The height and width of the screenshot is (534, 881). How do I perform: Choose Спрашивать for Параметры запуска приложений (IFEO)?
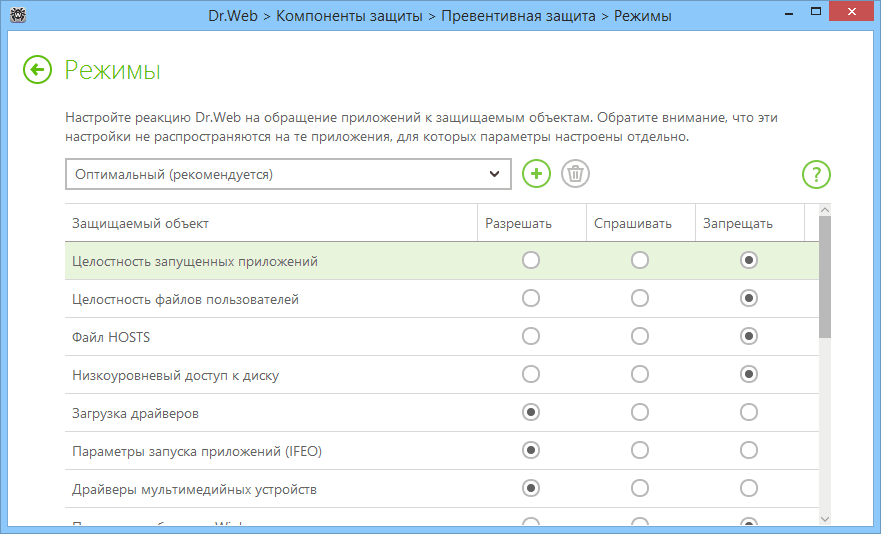tap(640, 450)
